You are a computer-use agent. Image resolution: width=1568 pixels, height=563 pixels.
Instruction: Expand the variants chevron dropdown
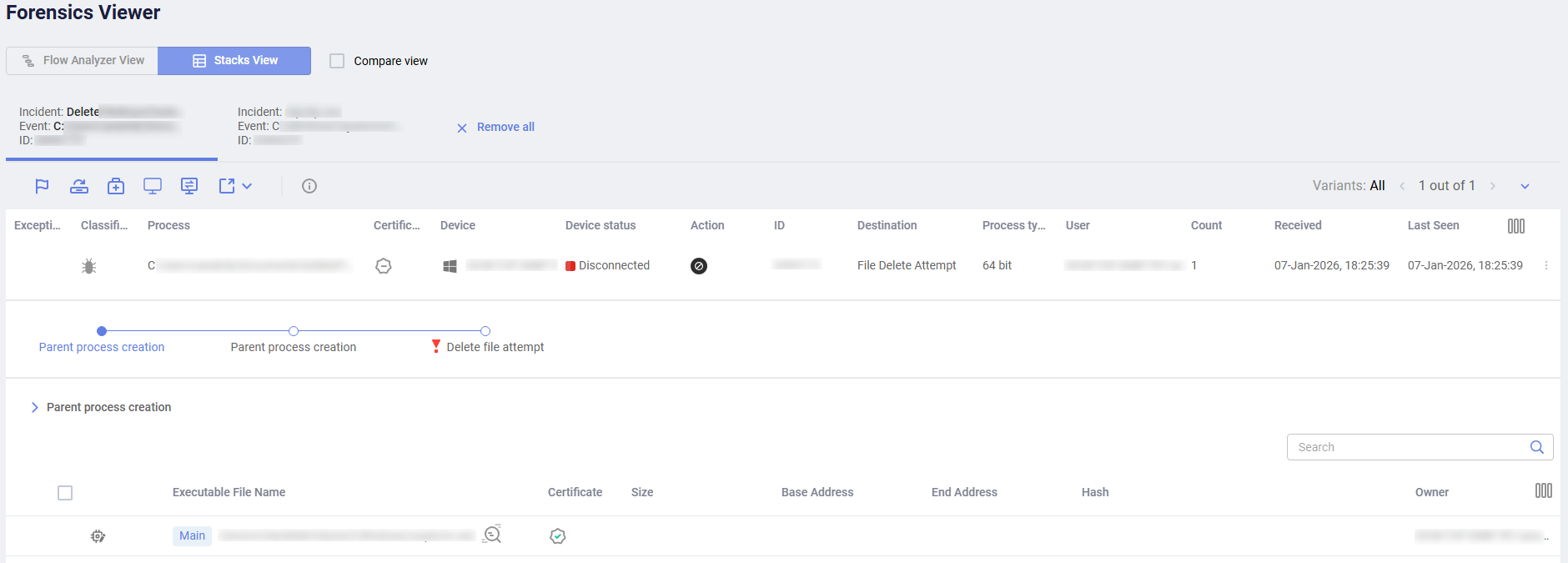pyautogui.click(x=1525, y=186)
